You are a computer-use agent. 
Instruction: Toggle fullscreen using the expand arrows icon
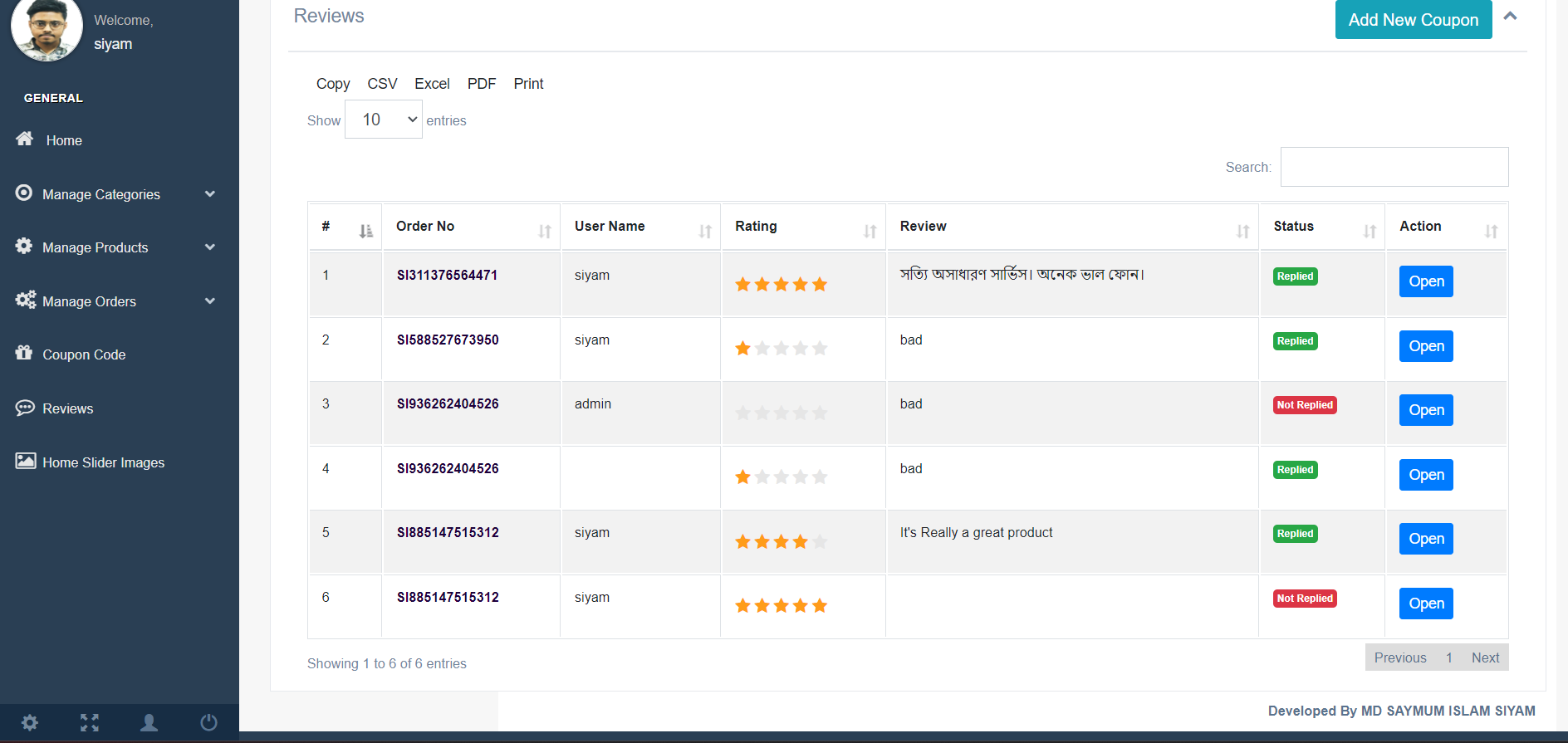[x=90, y=722]
